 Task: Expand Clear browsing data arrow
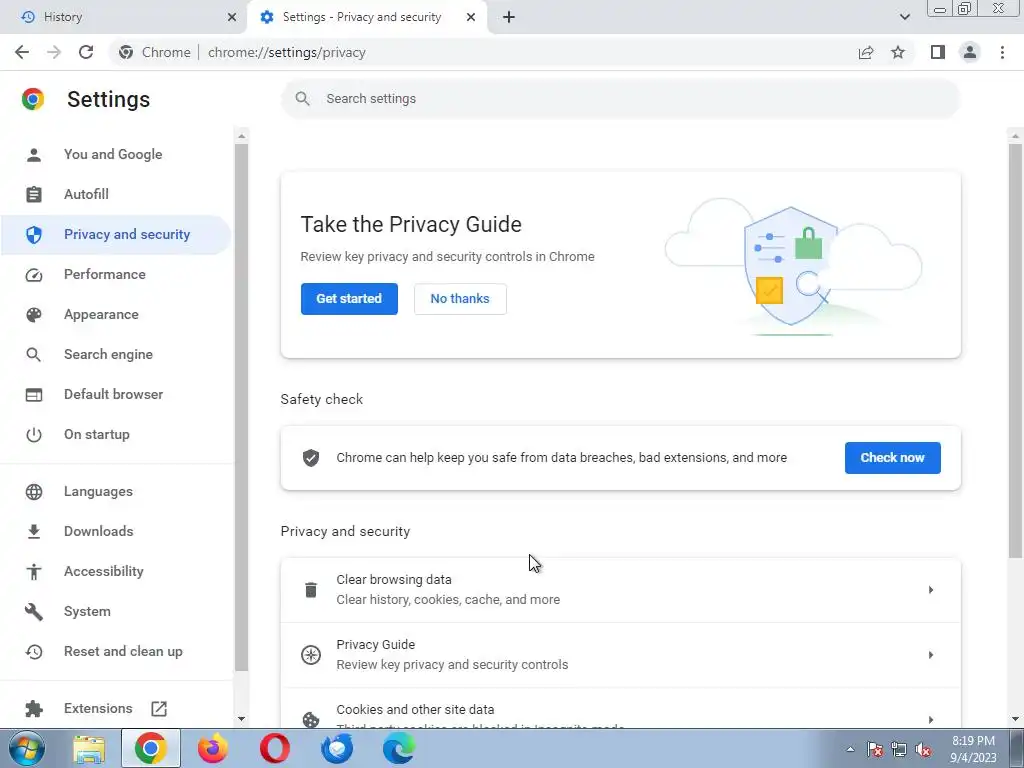(931, 590)
